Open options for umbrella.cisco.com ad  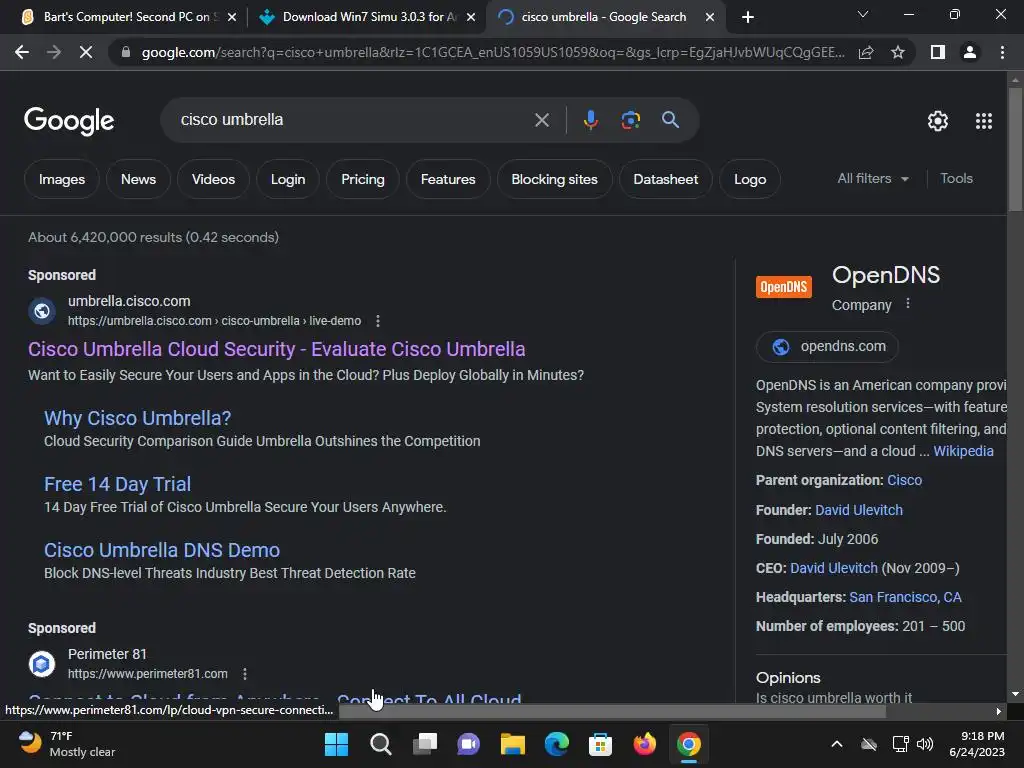point(377,321)
